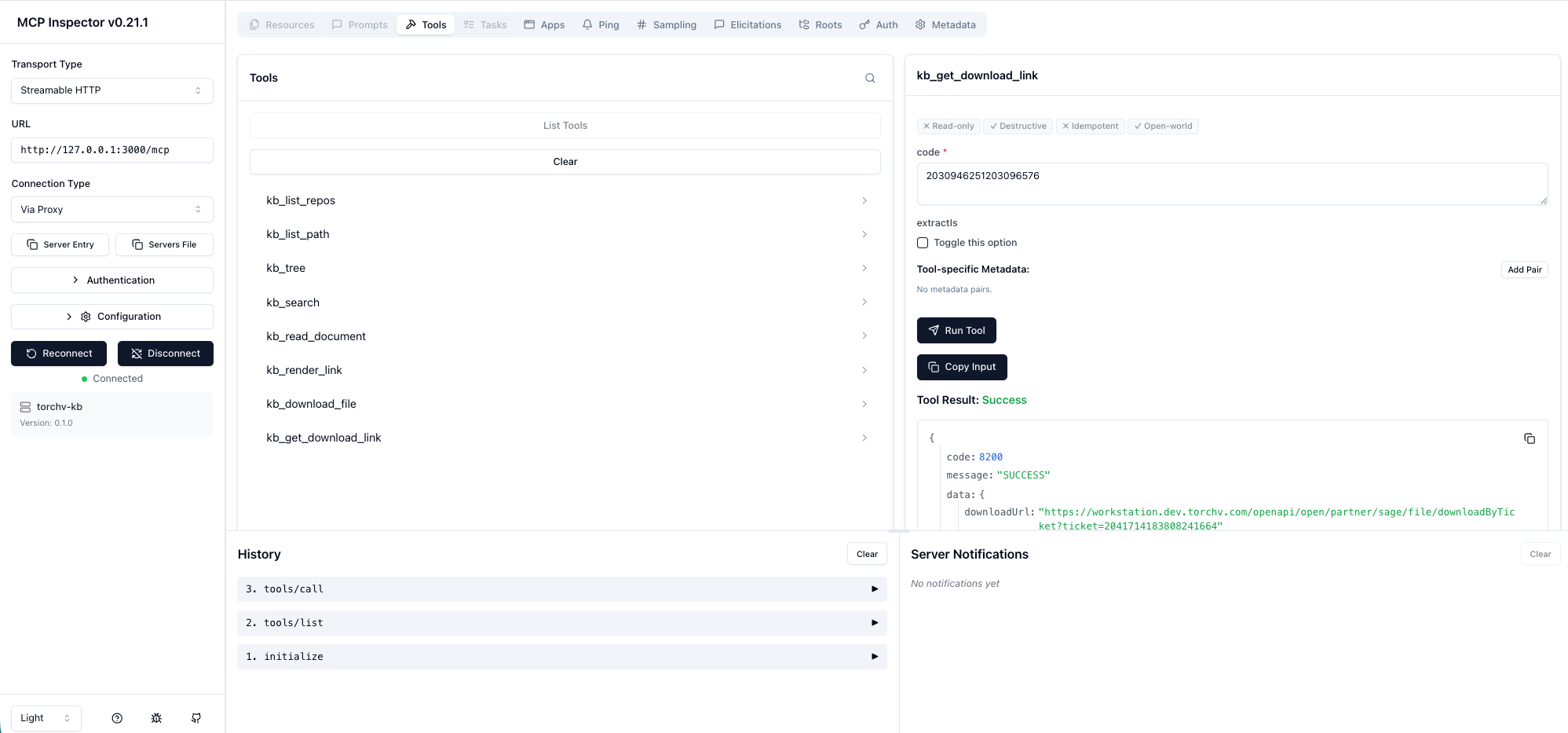Toggle the extractIs checkbox
The image size is (1568, 733).
(x=923, y=243)
